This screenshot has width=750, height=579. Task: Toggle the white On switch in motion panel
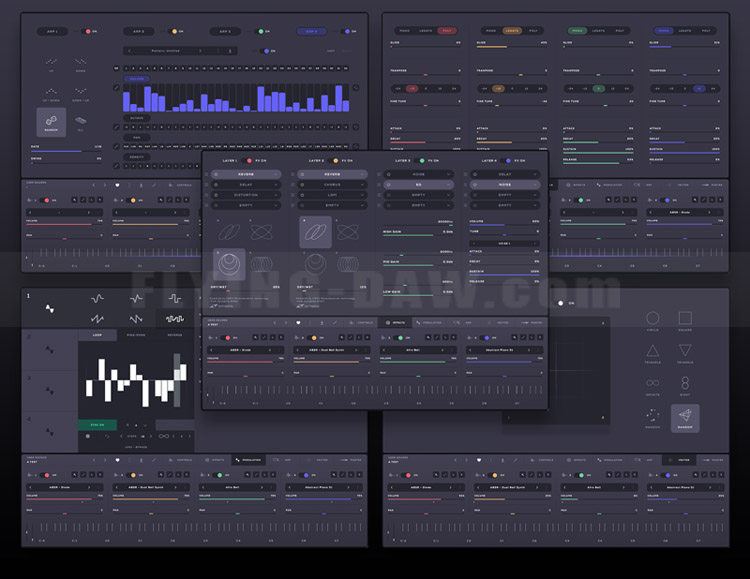click(561, 303)
